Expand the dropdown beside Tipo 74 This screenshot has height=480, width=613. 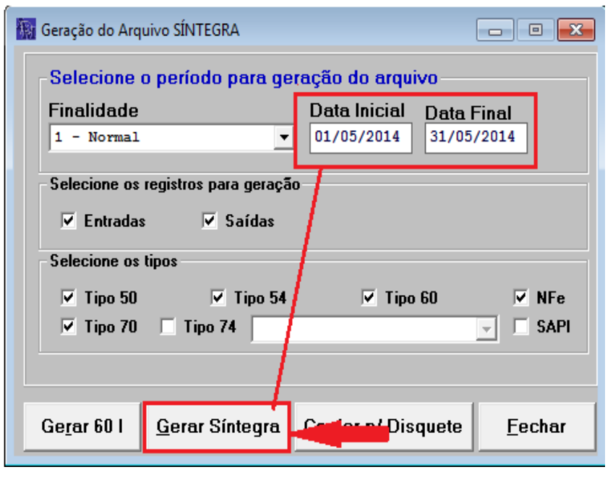coord(487,328)
